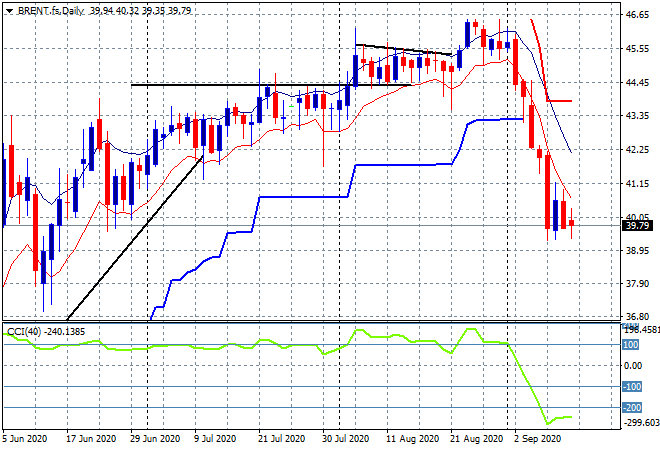Click the 36.80 price scale value
This screenshot has height=450, width=660.
637,317
